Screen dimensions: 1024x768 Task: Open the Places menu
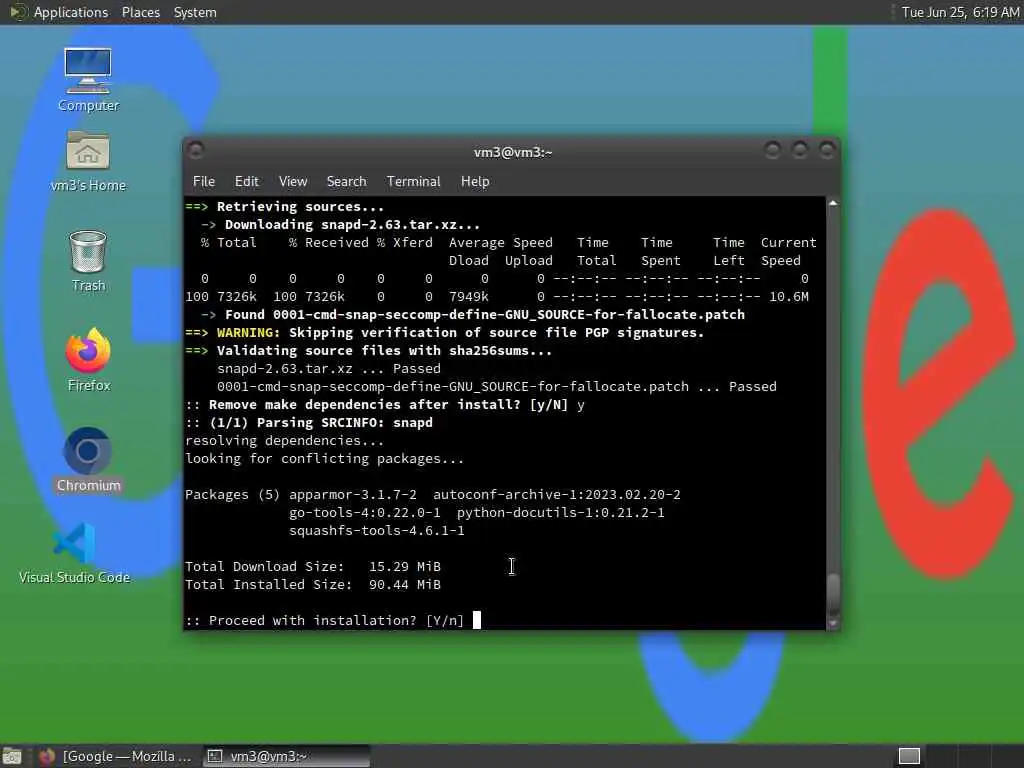(140, 12)
